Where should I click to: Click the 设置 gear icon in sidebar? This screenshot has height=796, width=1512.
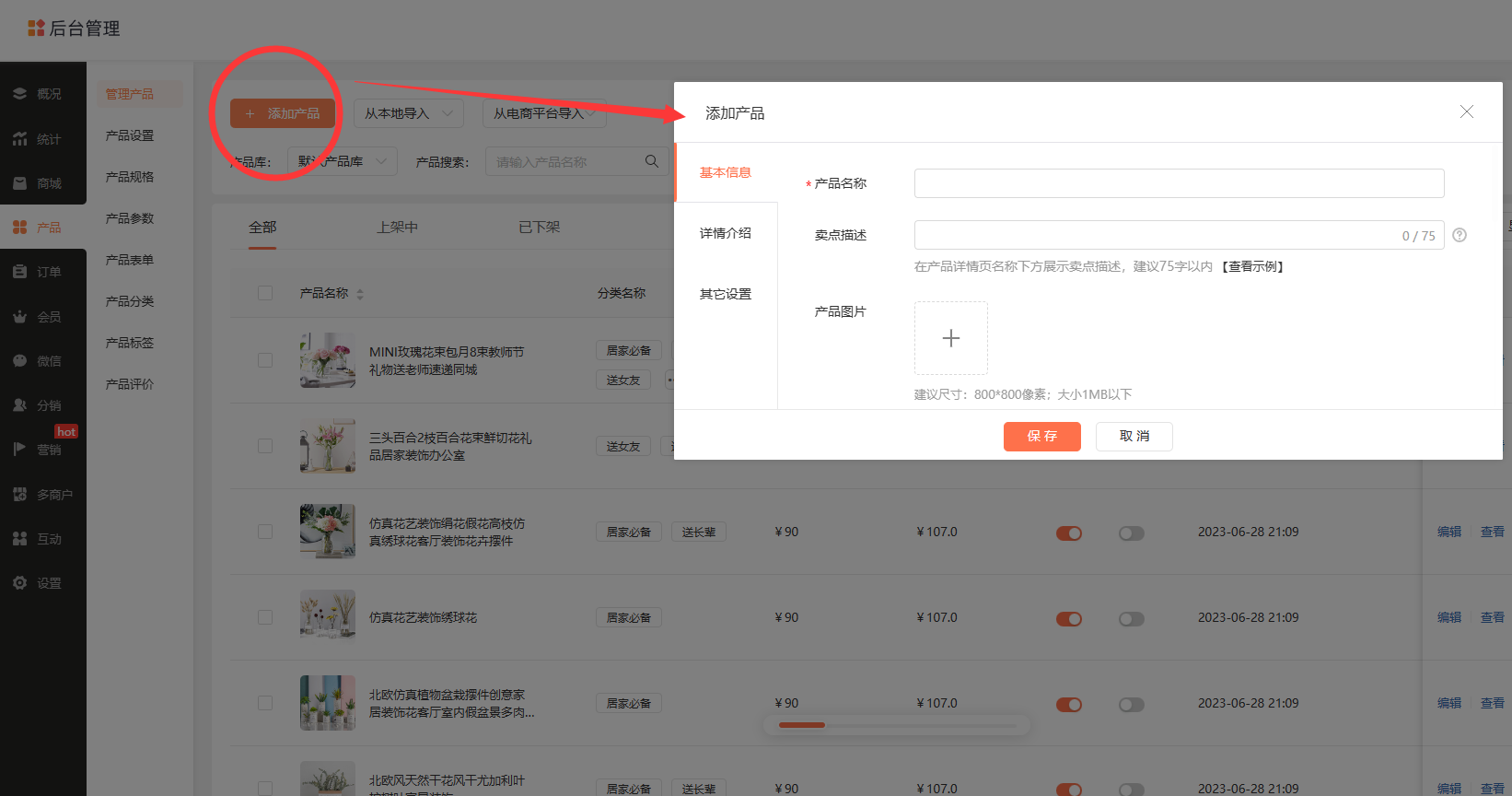point(19,583)
